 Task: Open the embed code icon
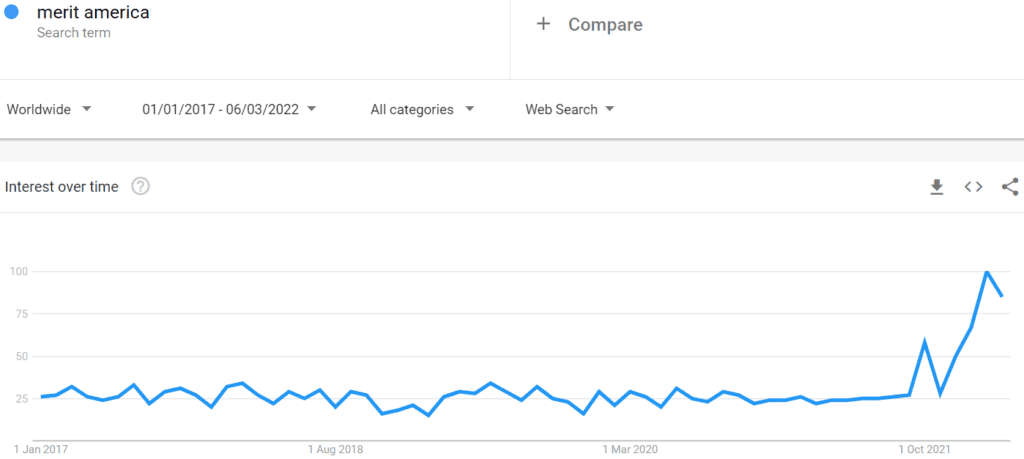(973, 187)
